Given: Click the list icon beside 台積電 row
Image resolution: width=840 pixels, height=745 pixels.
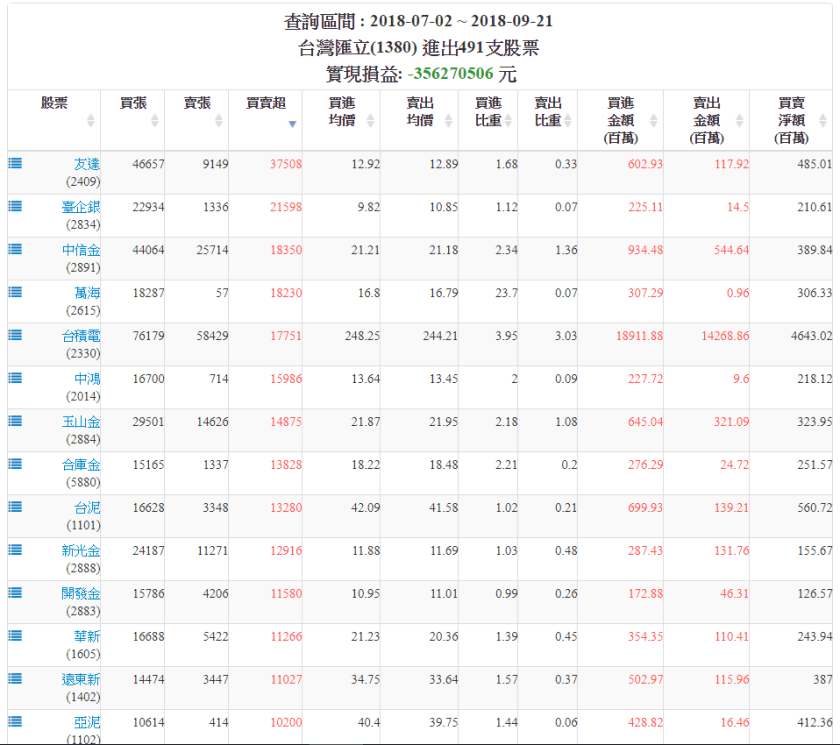Looking at the screenshot, I should click(15, 335).
